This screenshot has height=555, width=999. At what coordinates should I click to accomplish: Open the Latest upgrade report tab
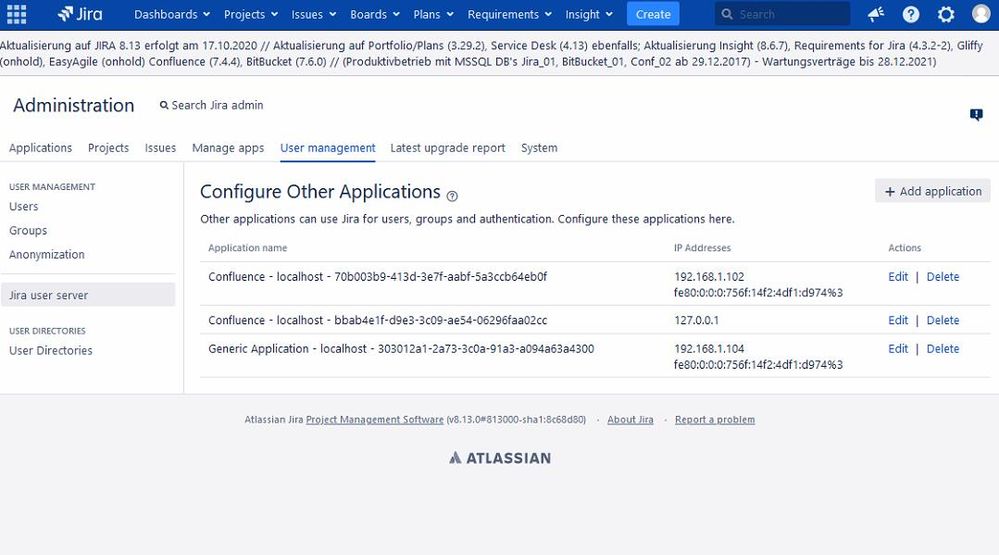(x=448, y=148)
